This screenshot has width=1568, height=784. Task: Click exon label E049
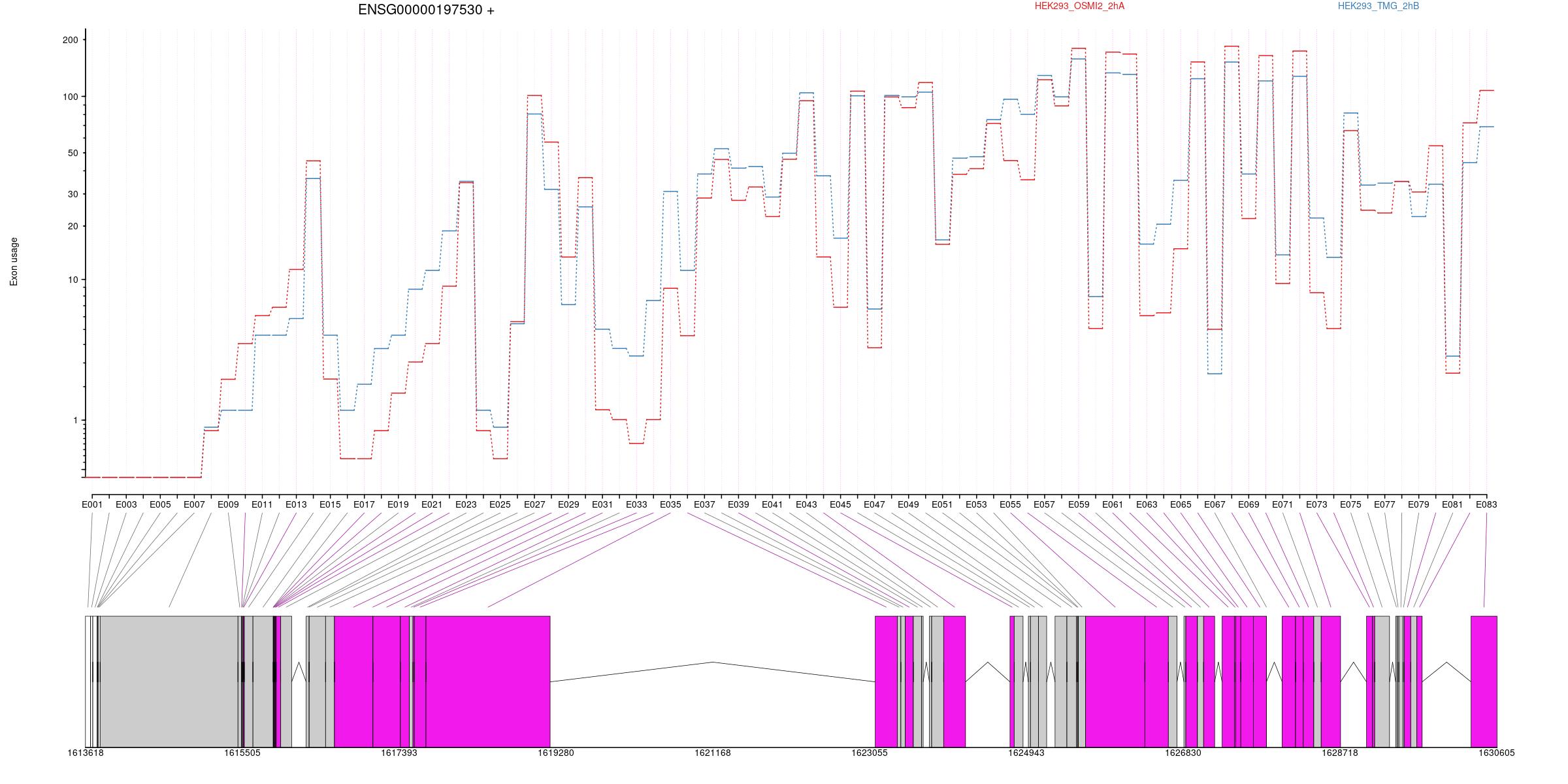908,504
